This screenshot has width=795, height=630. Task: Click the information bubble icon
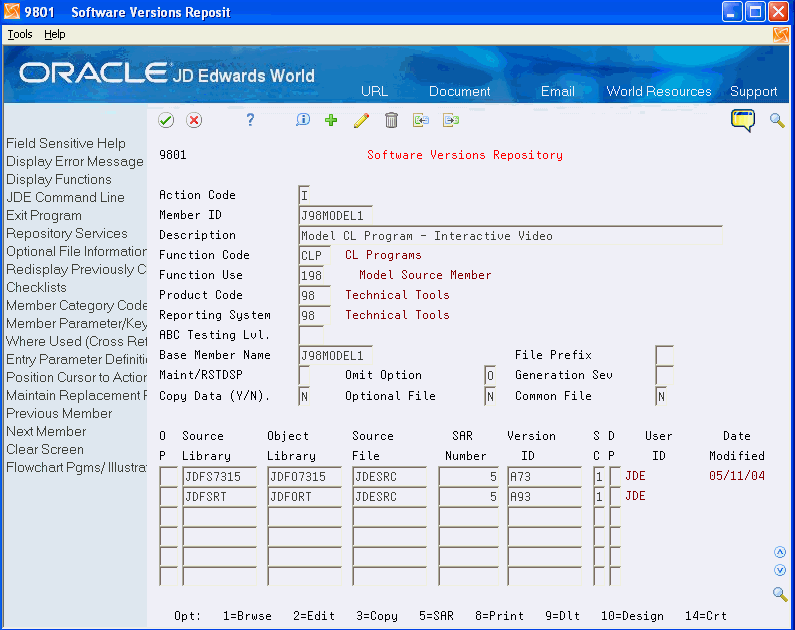click(x=303, y=120)
